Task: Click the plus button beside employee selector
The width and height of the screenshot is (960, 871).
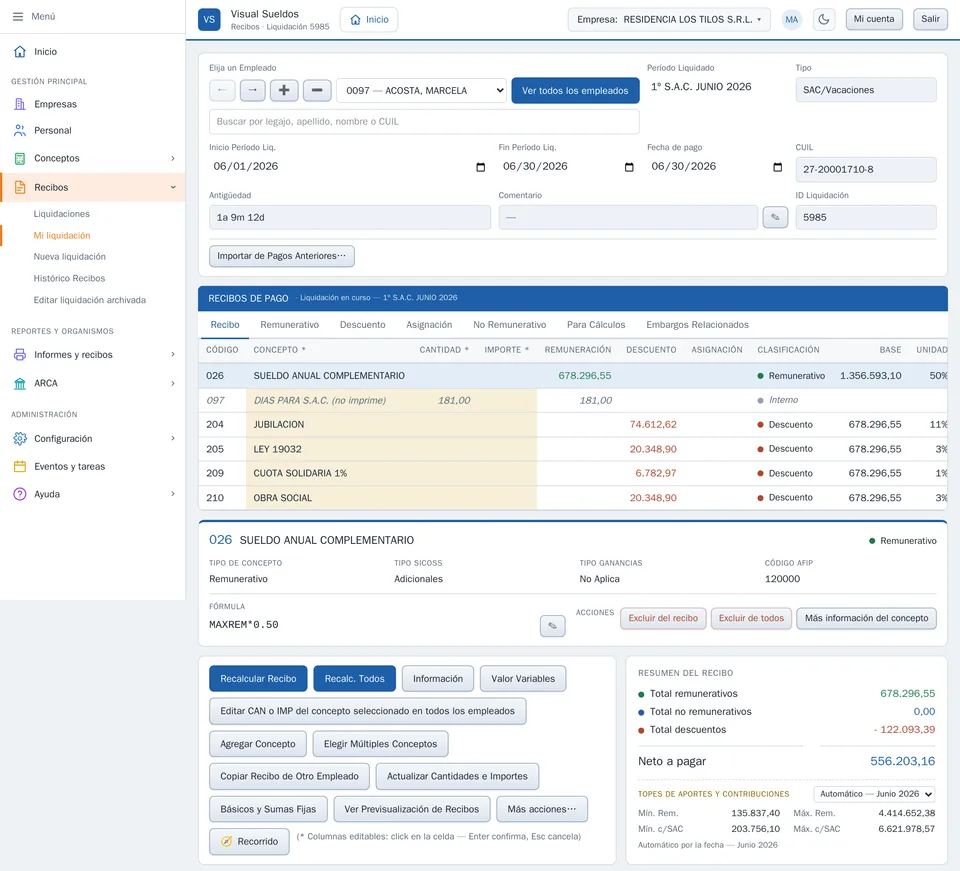Action: pyautogui.click(x=284, y=91)
